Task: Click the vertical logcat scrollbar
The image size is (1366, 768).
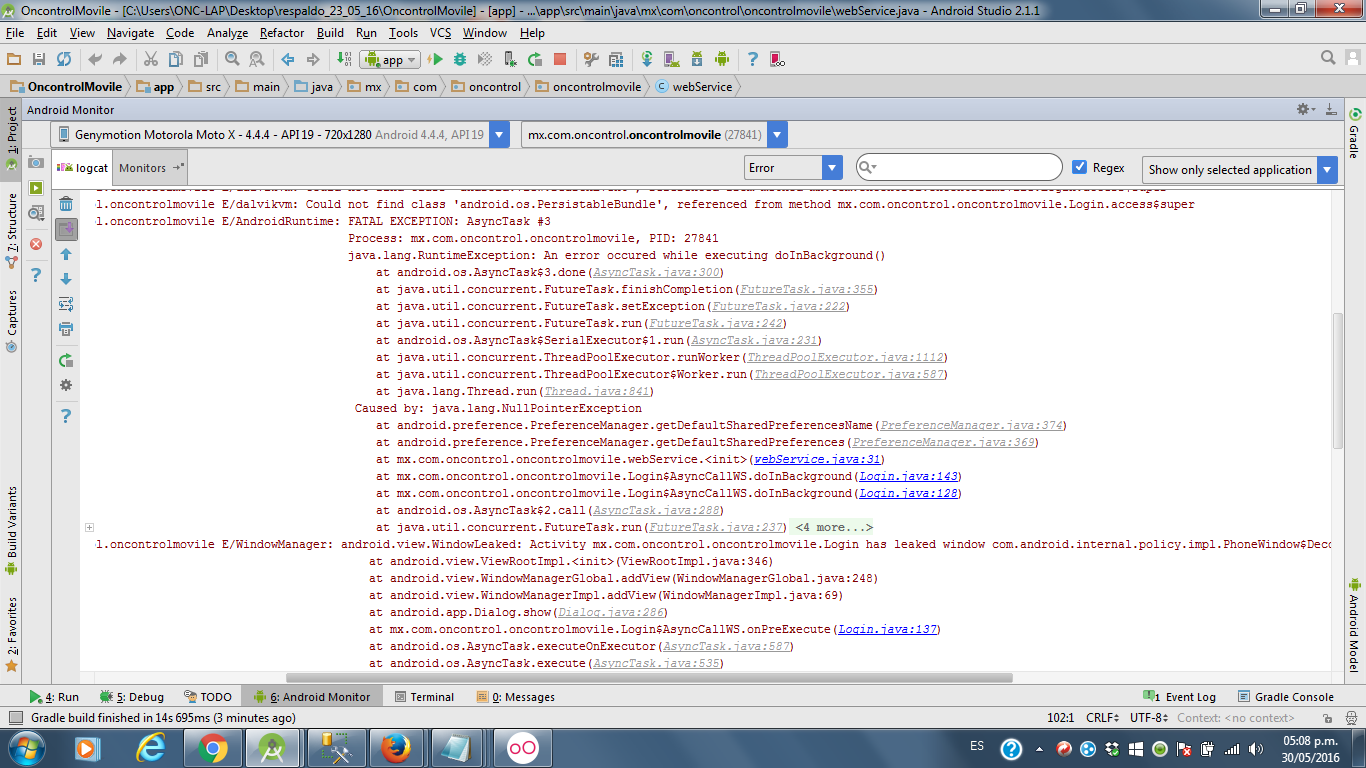Action: point(1338,380)
